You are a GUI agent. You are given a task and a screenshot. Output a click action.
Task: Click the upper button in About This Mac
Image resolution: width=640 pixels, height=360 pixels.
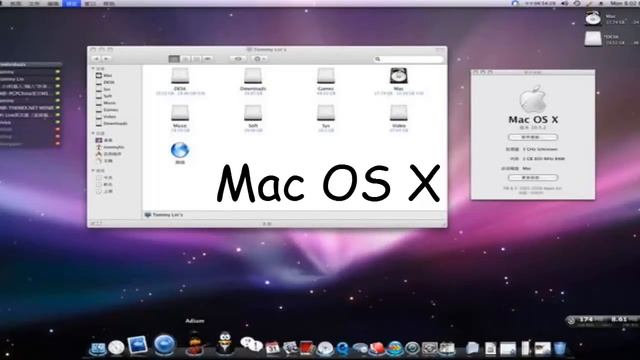(x=533, y=137)
